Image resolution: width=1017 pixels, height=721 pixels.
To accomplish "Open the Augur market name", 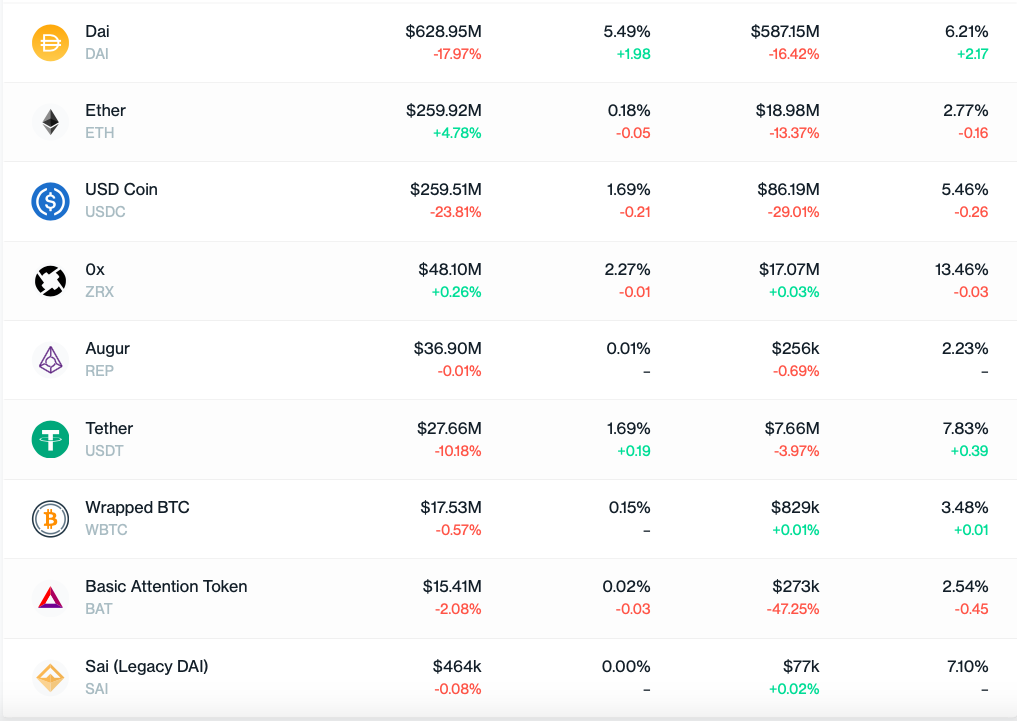I will coord(108,349).
